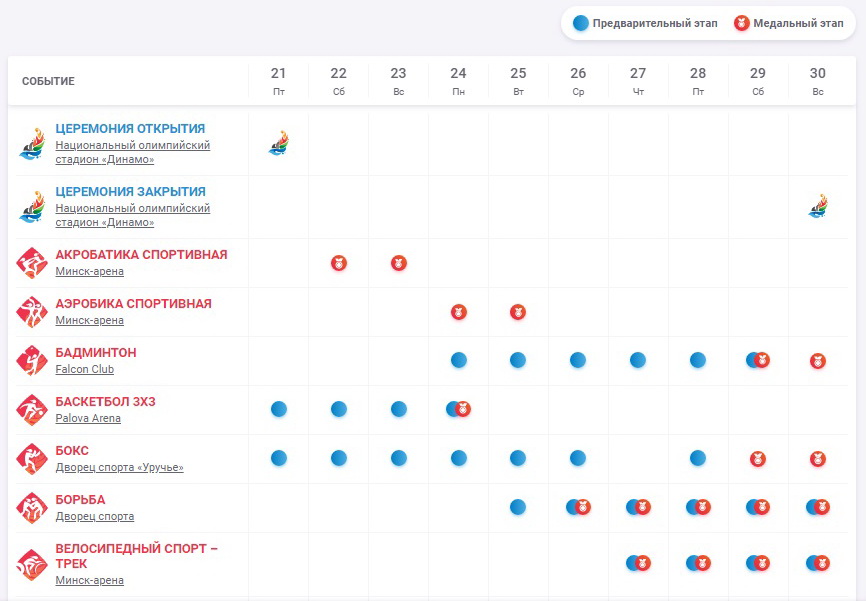Image resolution: width=866 pixels, height=601 pixels.
Task: Open the БОРЬБА event link
Action: (x=80, y=500)
